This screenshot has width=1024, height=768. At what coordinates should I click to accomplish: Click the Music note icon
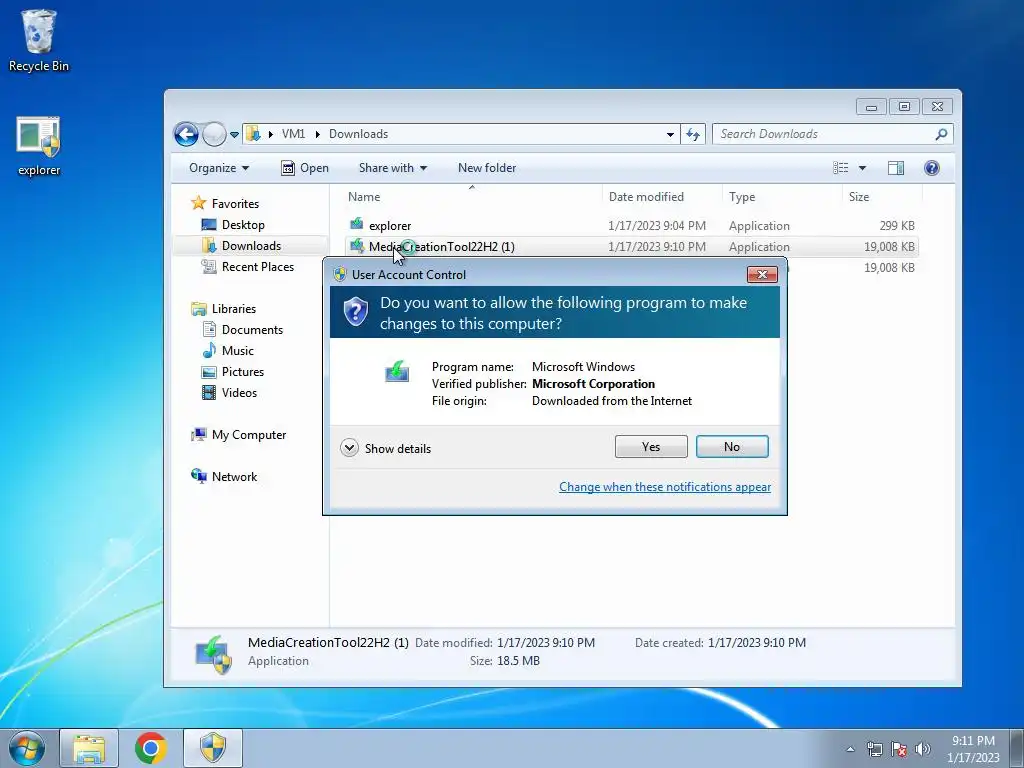pyautogui.click(x=209, y=350)
